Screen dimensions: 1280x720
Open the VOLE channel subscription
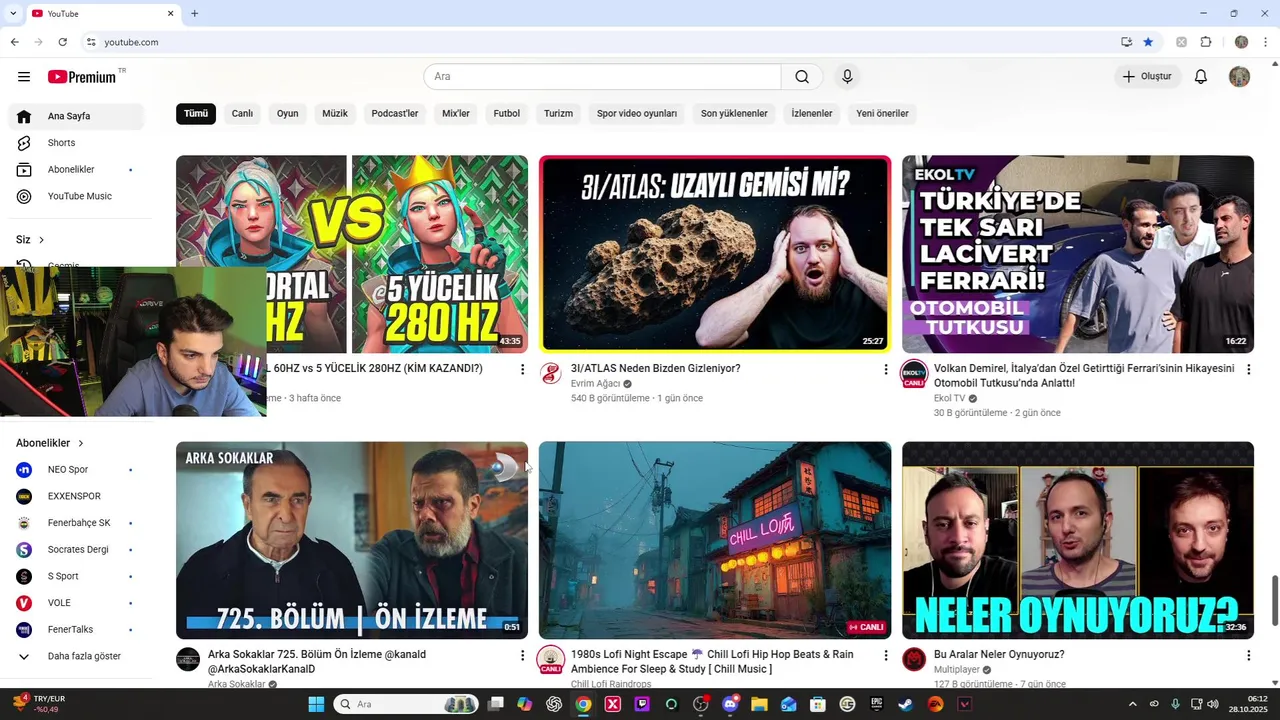(76, 603)
